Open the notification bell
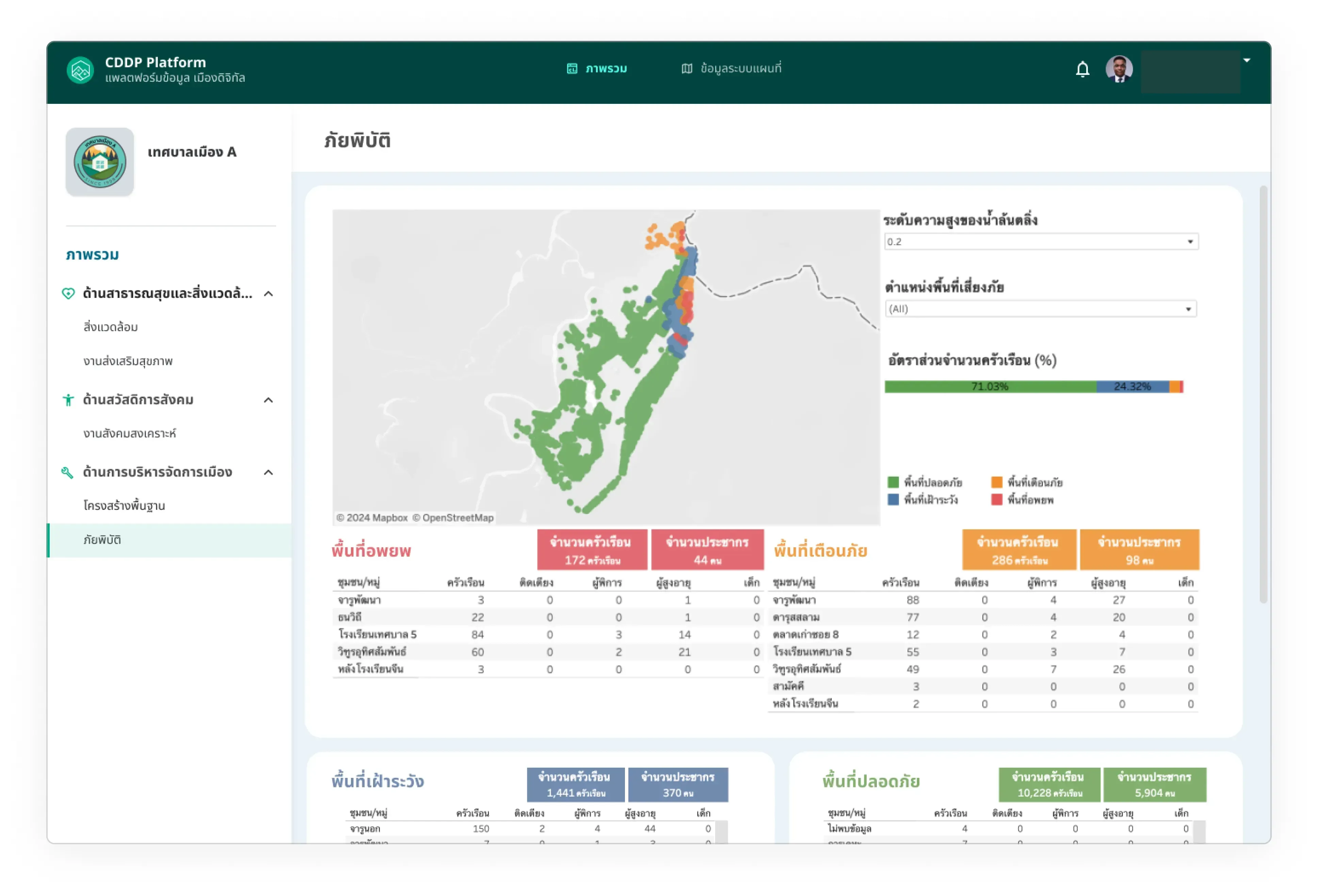Screen dimensions: 1318x896 click(x=1082, y=69)
